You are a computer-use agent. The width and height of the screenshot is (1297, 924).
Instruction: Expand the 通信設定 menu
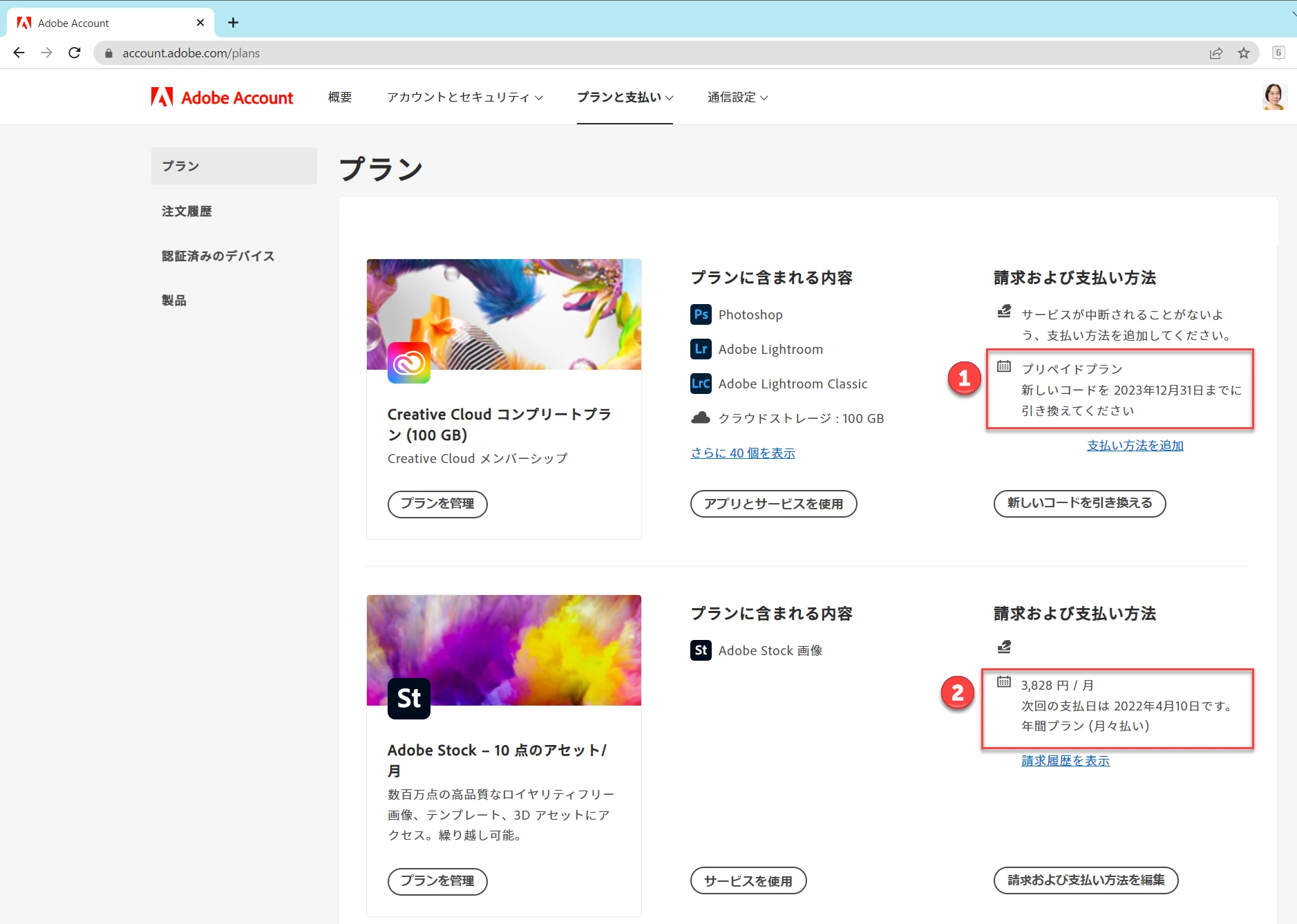737,97
